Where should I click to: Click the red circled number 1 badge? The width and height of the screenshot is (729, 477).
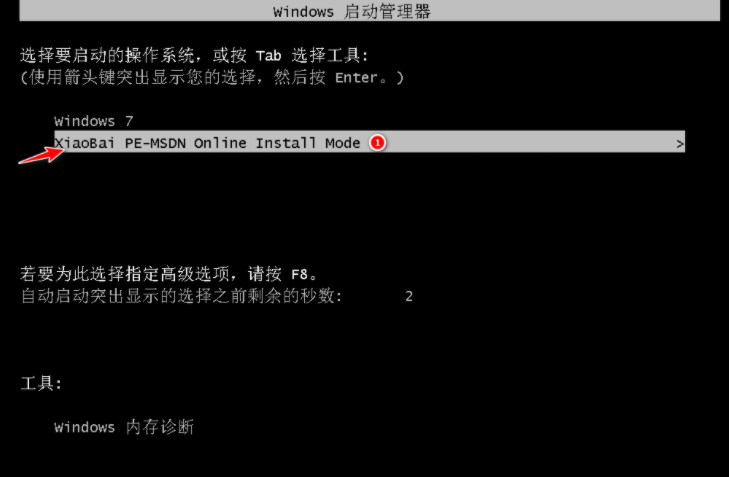point(378,143)
